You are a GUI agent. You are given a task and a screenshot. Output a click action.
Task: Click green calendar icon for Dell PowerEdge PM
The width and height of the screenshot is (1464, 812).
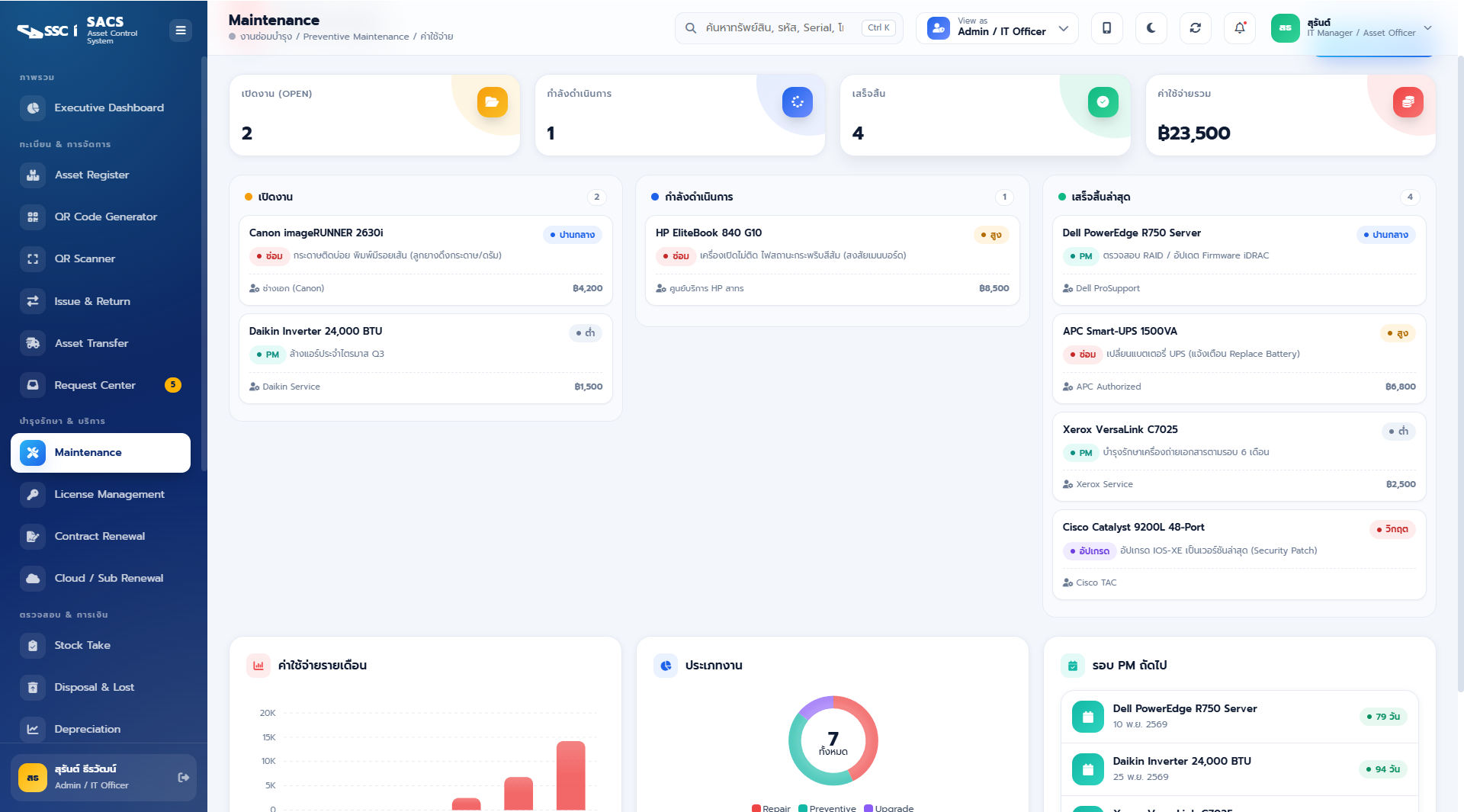pyautogui.click(x=1087, y=717)
